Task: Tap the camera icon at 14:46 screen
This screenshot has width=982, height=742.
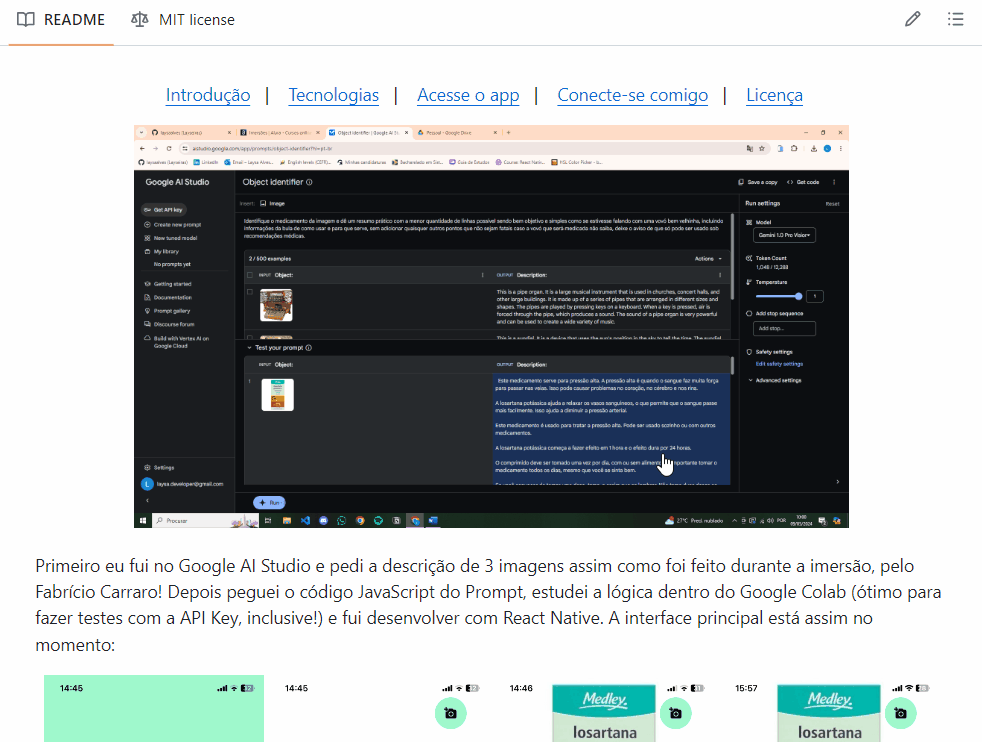Action: click(x=676, y=713)
